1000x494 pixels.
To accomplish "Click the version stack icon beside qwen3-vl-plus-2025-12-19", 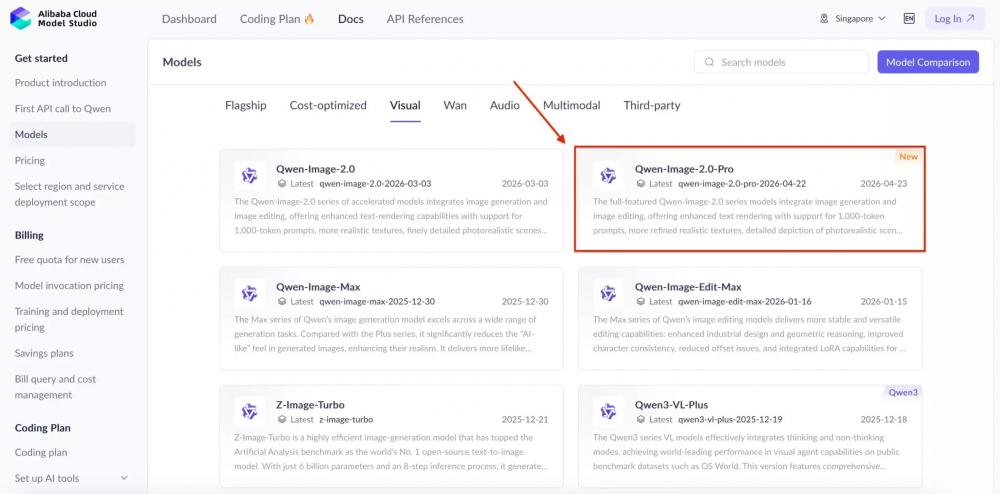I will pyautogui.click(x=641, y=419).
